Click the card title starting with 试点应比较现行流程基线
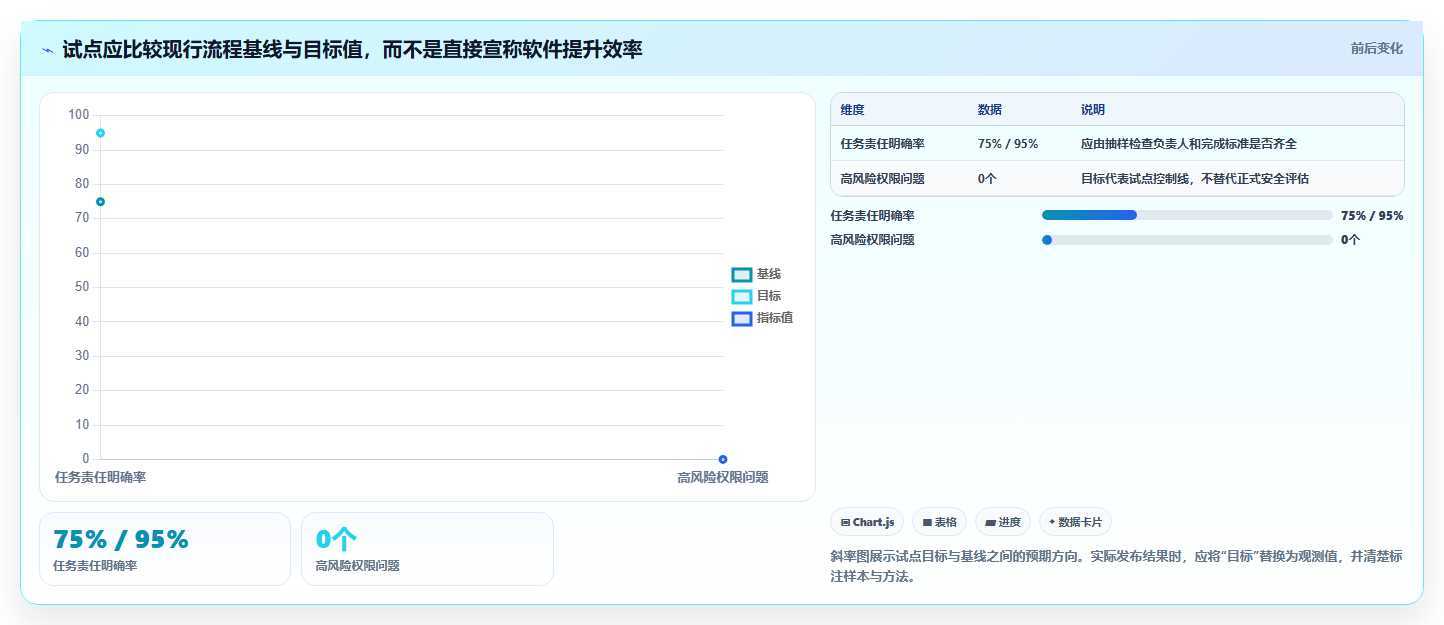The width and height of the screenshot is (1444, 625). point(352,49)
